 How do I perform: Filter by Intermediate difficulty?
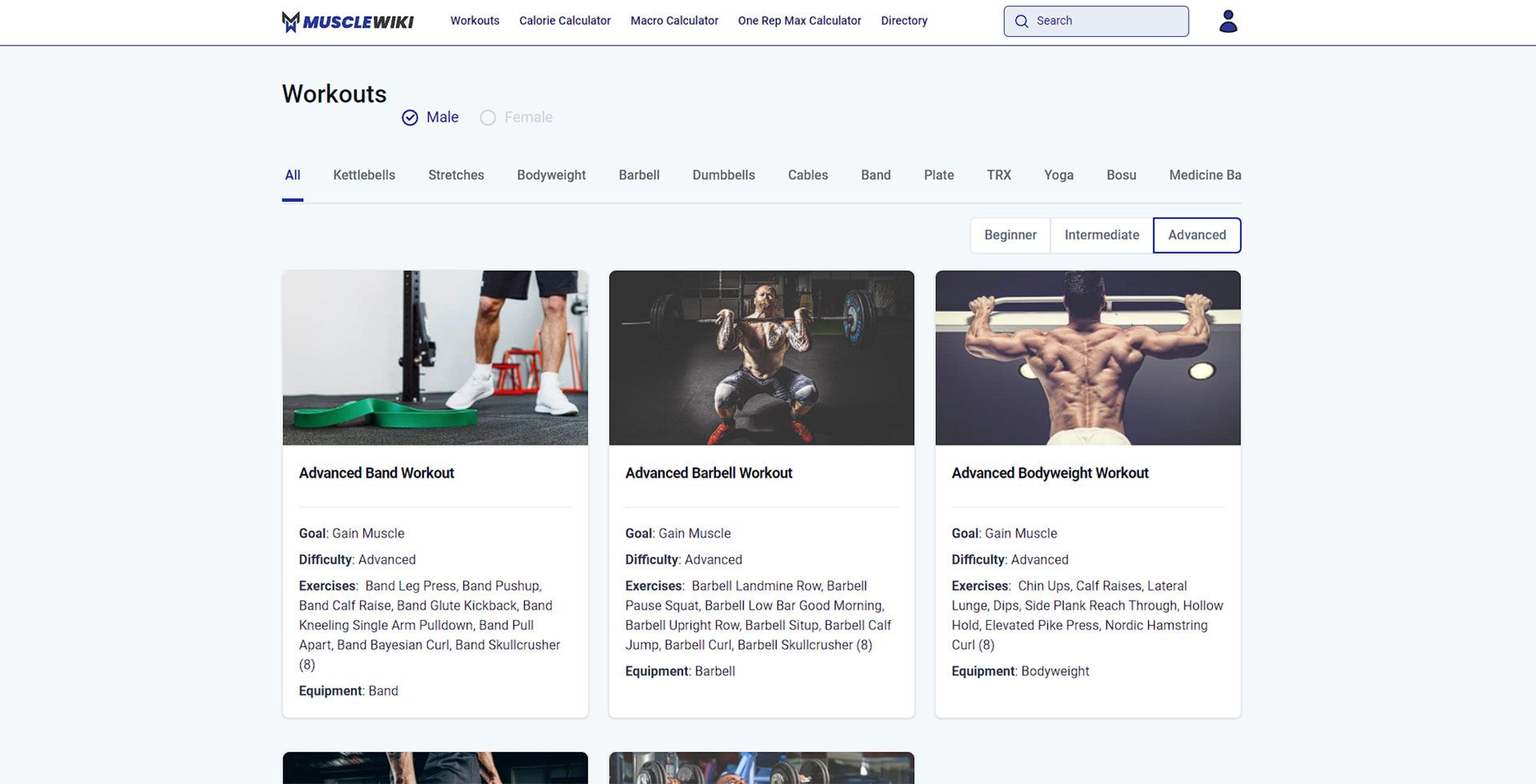(1102, 235)
